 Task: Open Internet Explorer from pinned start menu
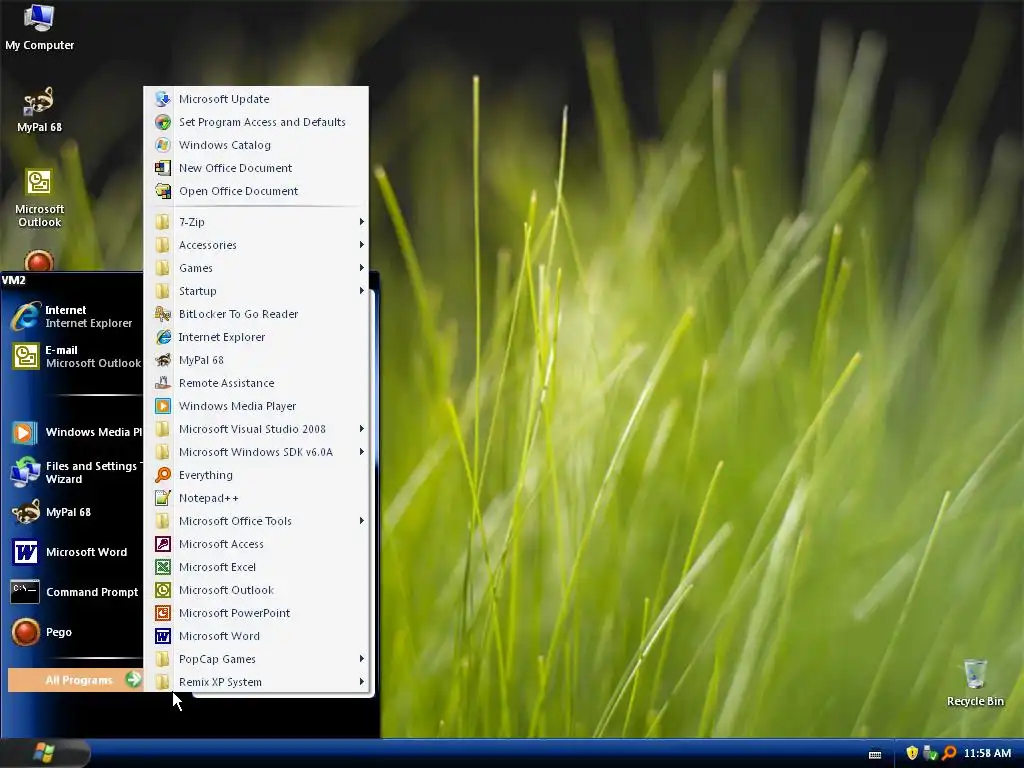[73, 317]
